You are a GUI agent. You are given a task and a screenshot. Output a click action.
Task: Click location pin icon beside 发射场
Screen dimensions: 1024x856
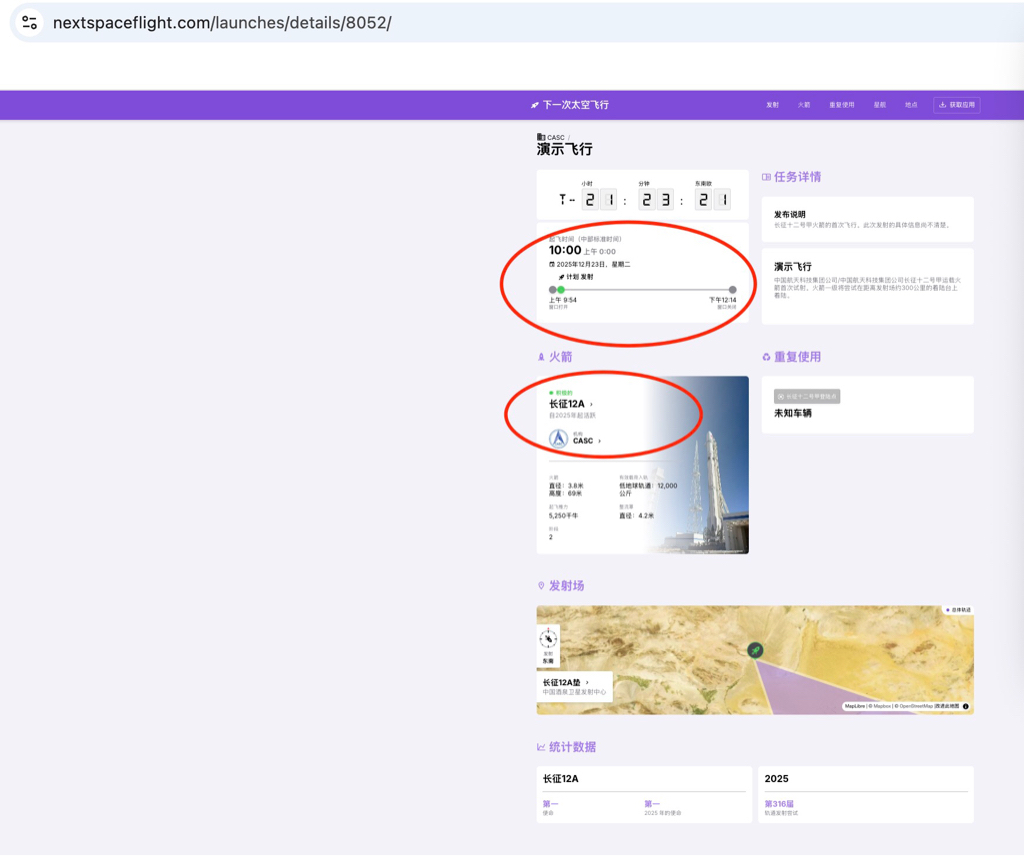click(541, 586)
